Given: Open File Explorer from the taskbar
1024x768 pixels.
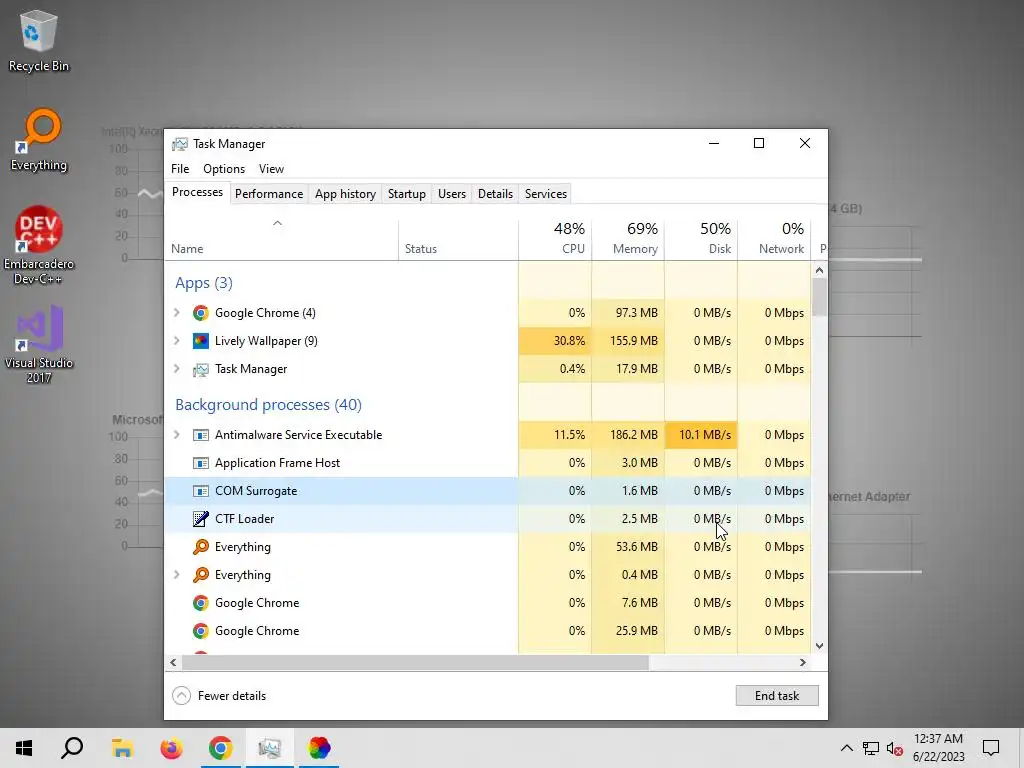Looking at the screenshot, I should point(122,748).
